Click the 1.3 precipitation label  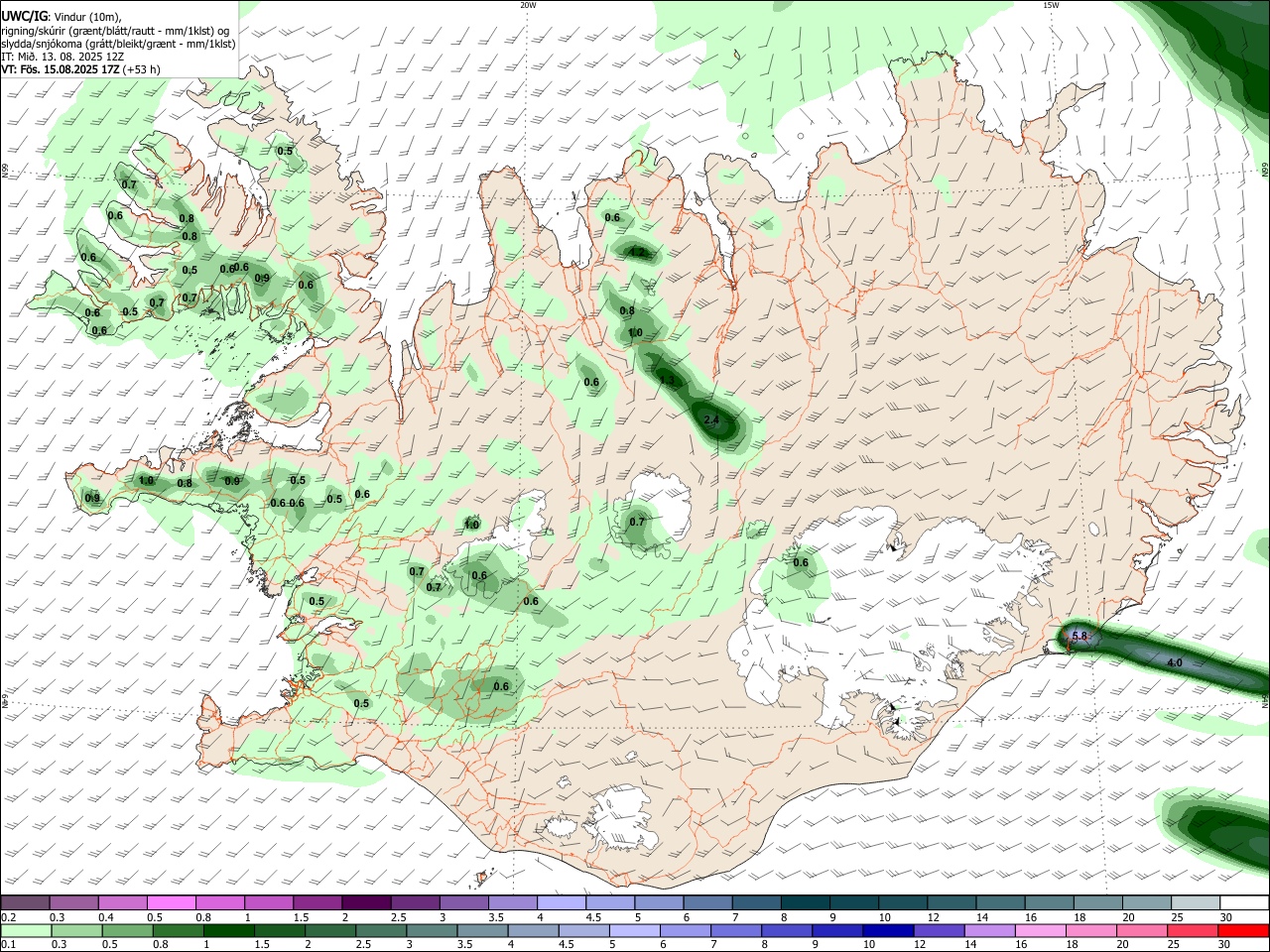667,380
